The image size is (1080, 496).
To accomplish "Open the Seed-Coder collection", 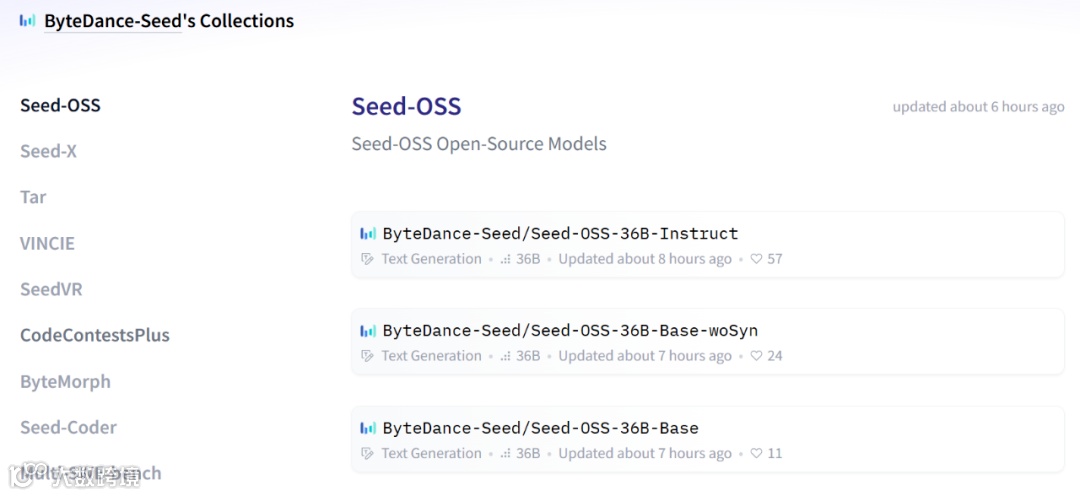I will (x=68, y=427).
